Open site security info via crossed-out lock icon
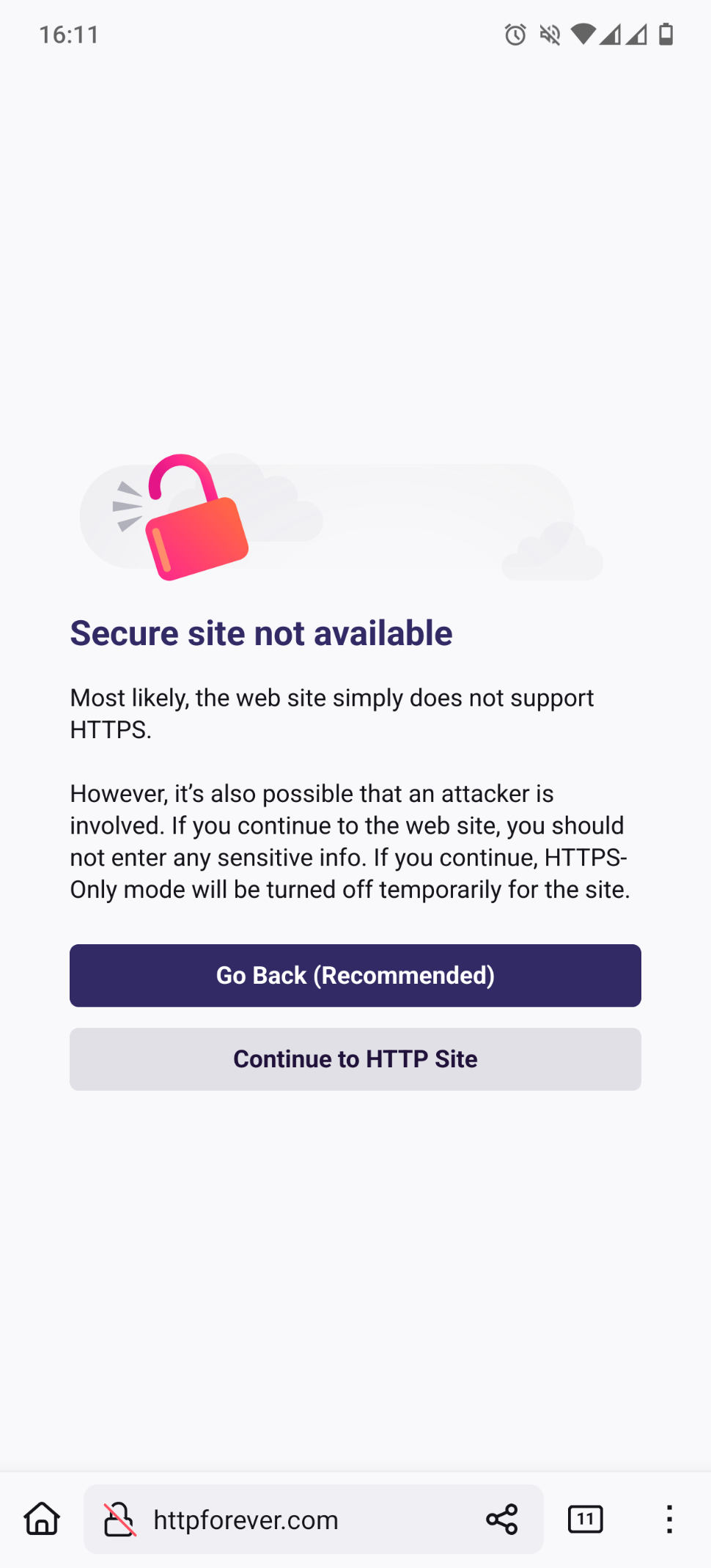Viewport: 711px width, 1568px height. point(119,1520)
